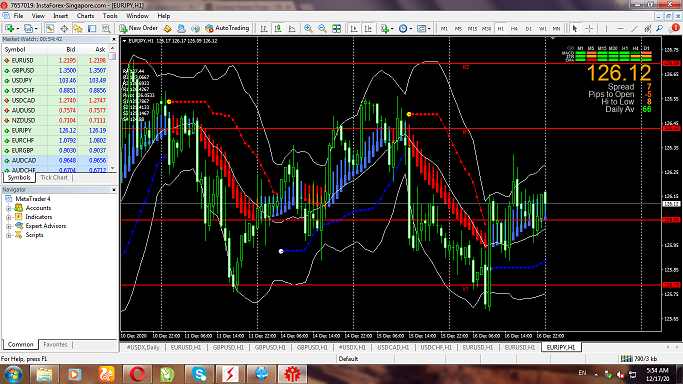Expand the Indicators tree node in Navigator
The width and height of the screenshot is (683, 384).
[8, 217]
